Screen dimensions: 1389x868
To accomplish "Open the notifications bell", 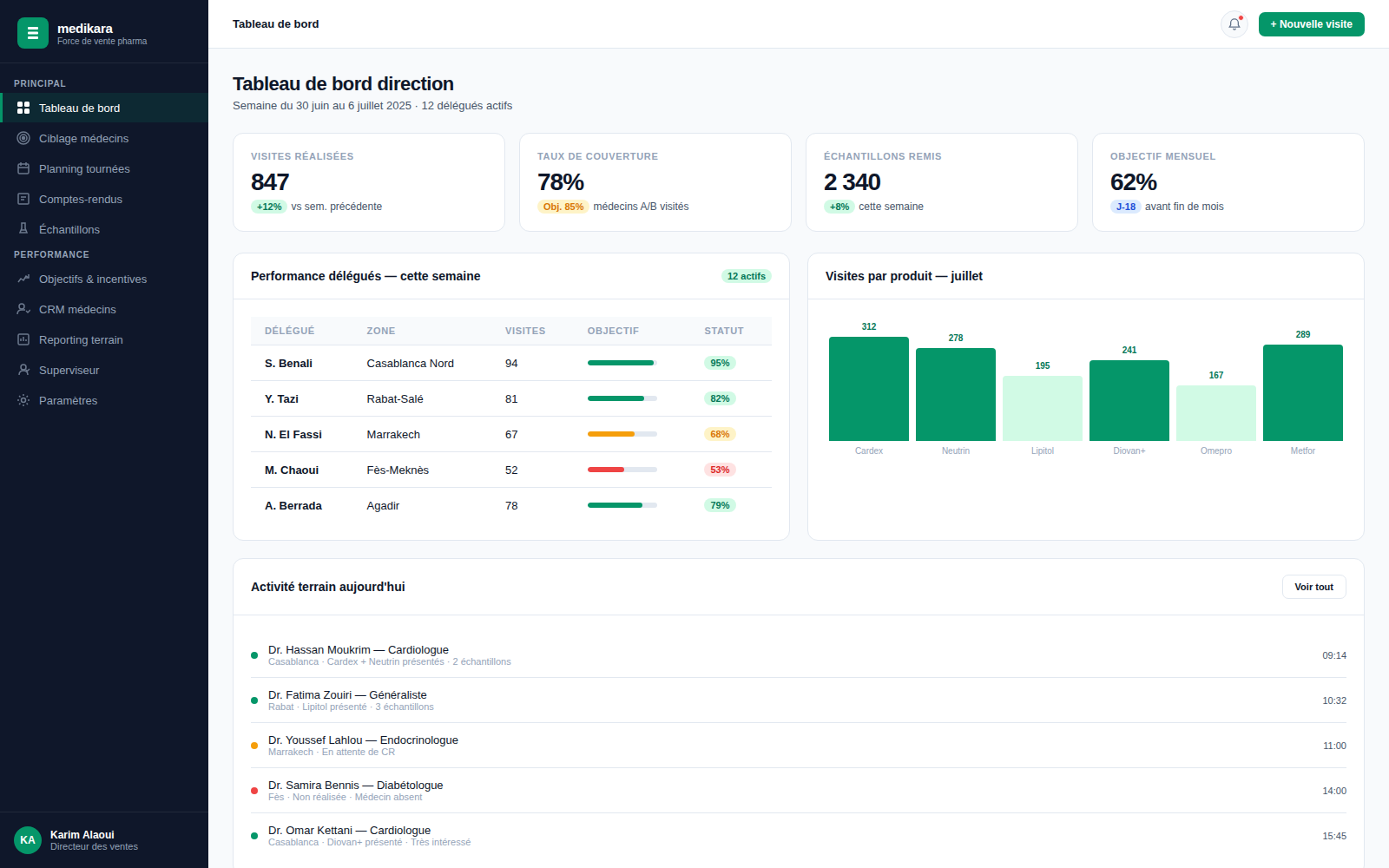I will click(x=1234, y=24).
